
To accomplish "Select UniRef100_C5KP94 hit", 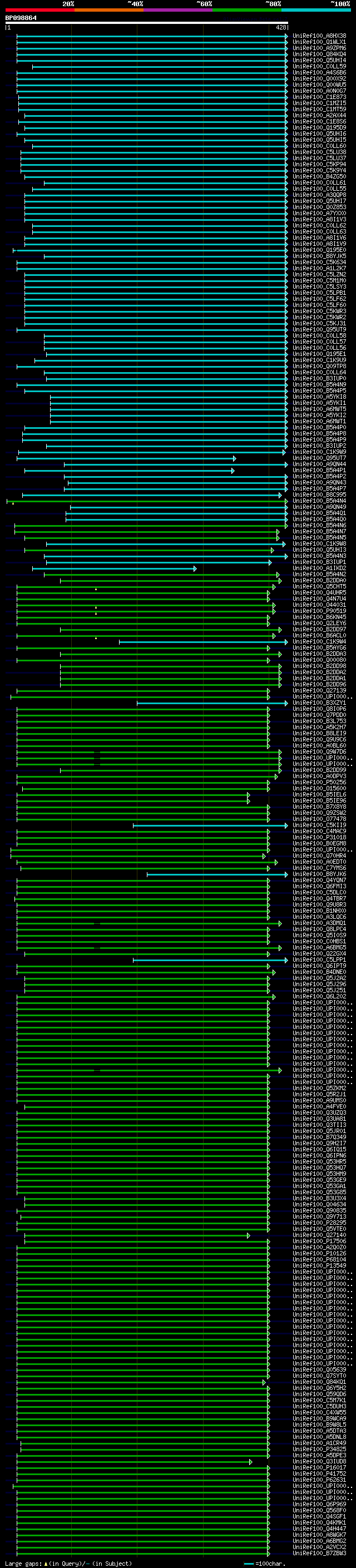I will tap(319, 164).
